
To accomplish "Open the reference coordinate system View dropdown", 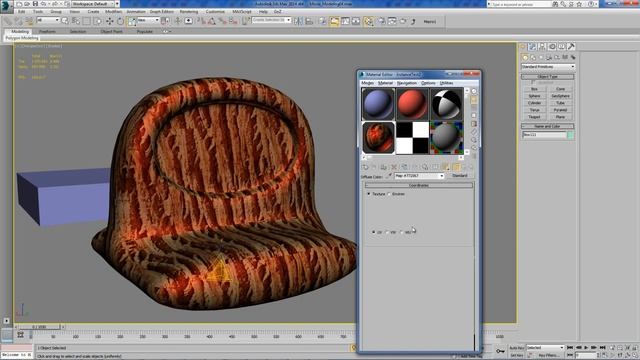I will click(x=148, y=20).
